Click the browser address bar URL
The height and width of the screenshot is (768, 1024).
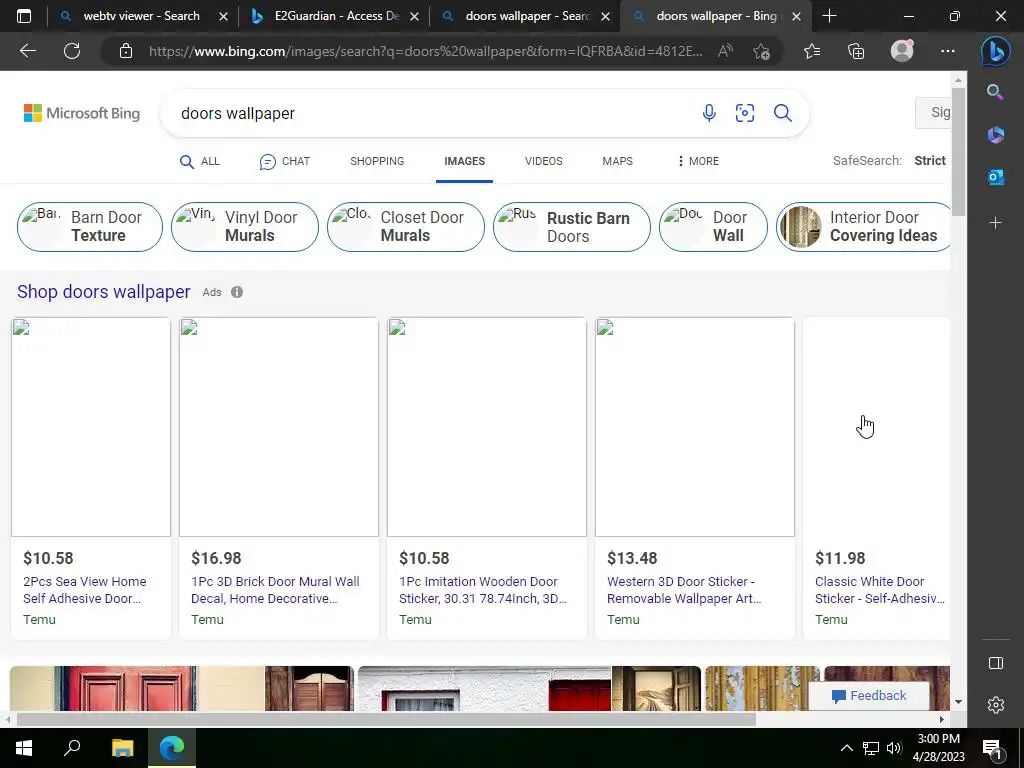coord(425,51)
